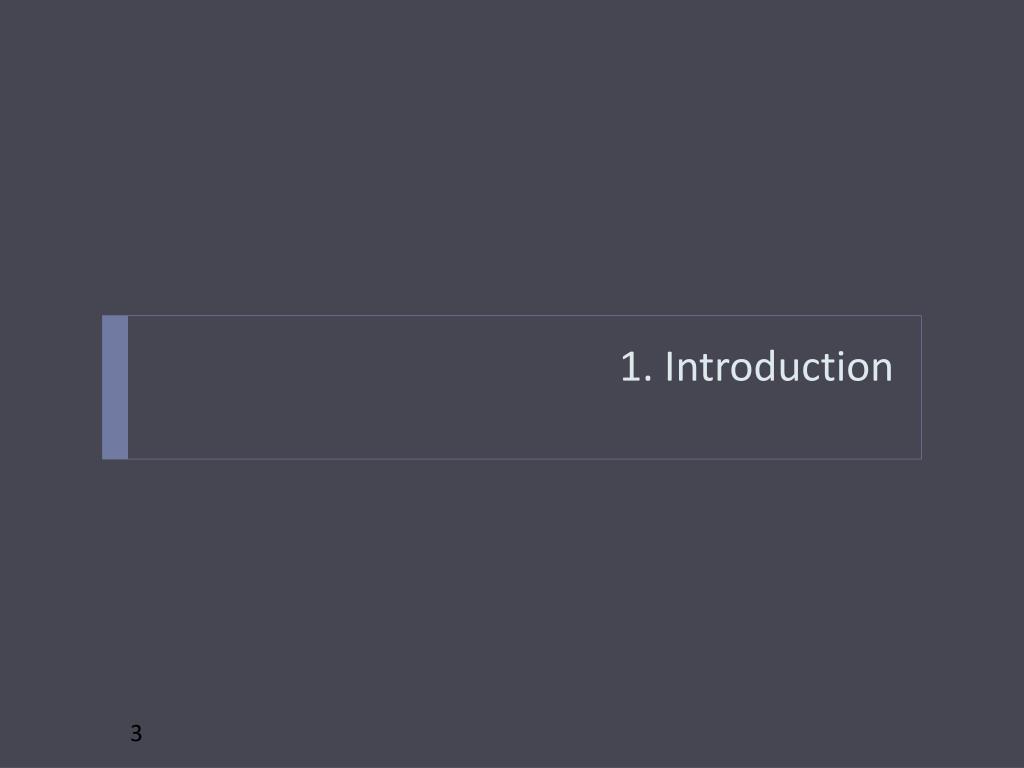
Task: Click the period after the numeral 1
Action: (648, 380)
